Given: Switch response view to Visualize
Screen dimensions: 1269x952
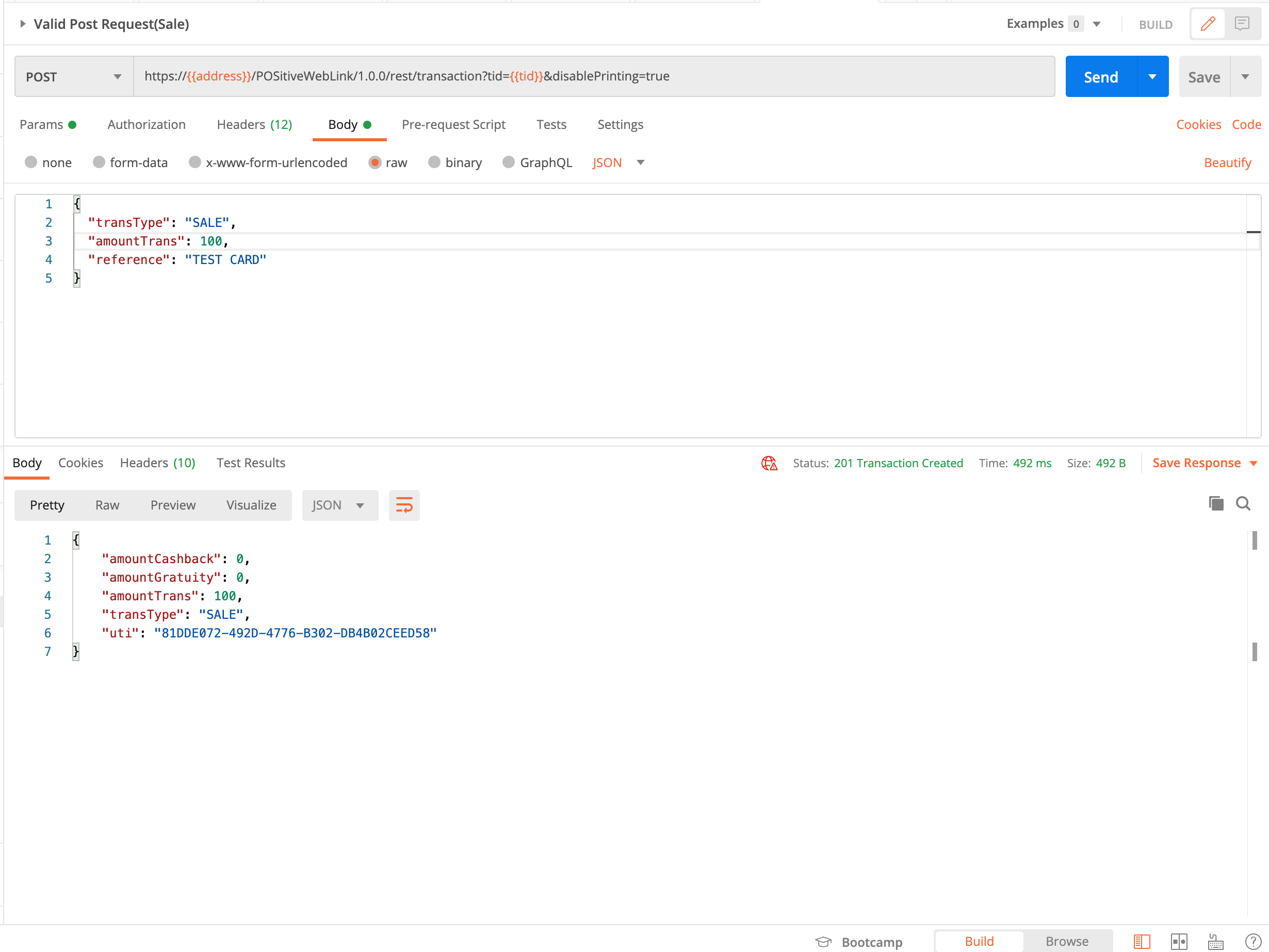Looking at the screenshot, I should (x=251, y=505).
